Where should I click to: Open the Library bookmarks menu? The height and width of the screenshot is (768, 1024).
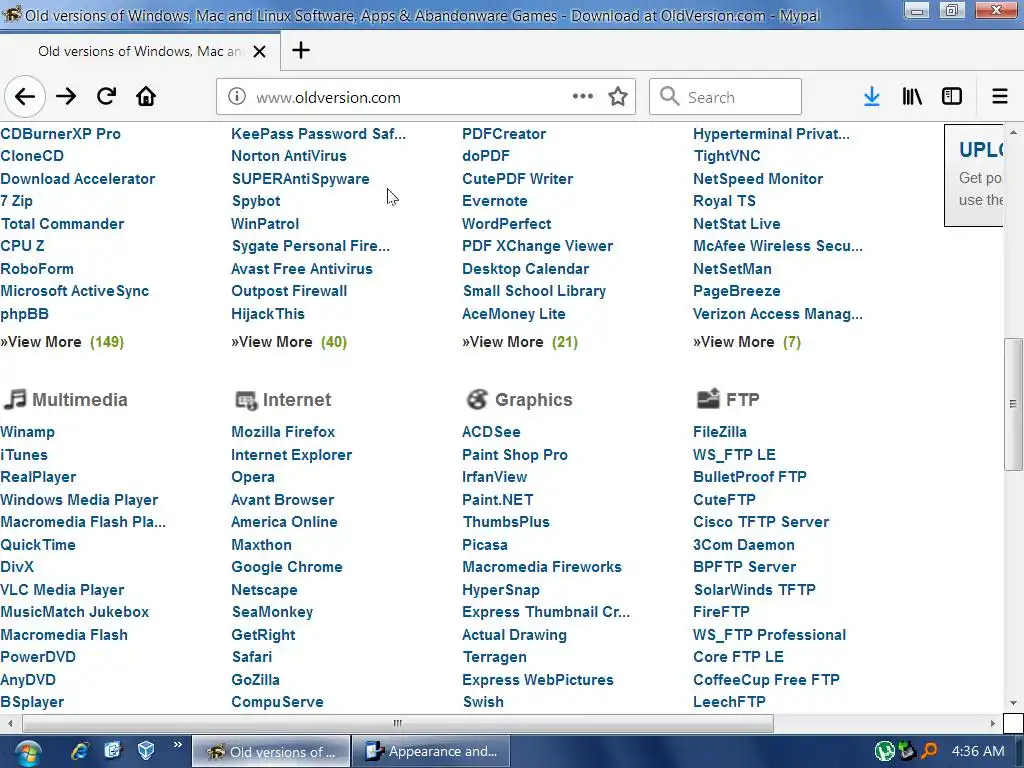912,97
